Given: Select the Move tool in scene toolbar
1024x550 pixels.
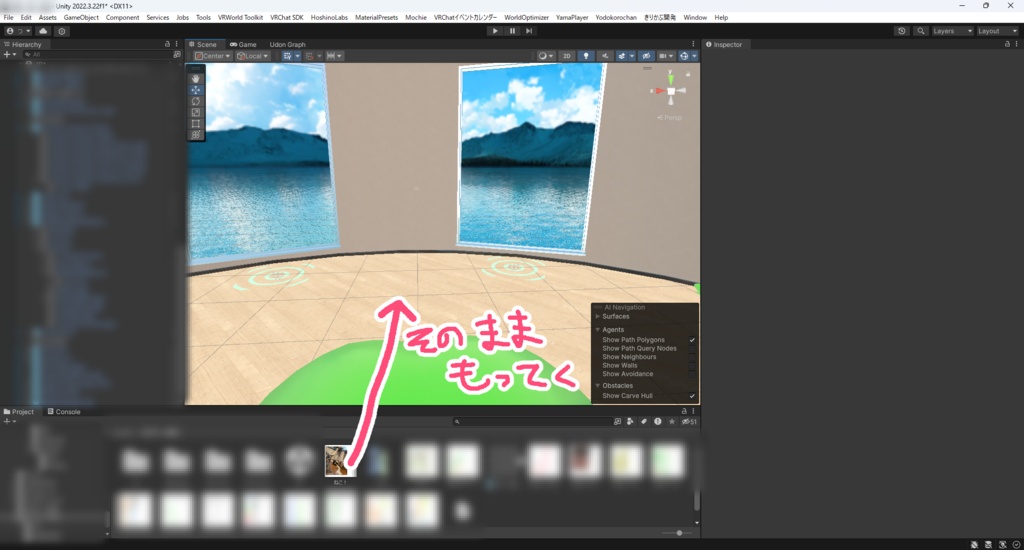Looking at the screenshot, I should [195, 90].
